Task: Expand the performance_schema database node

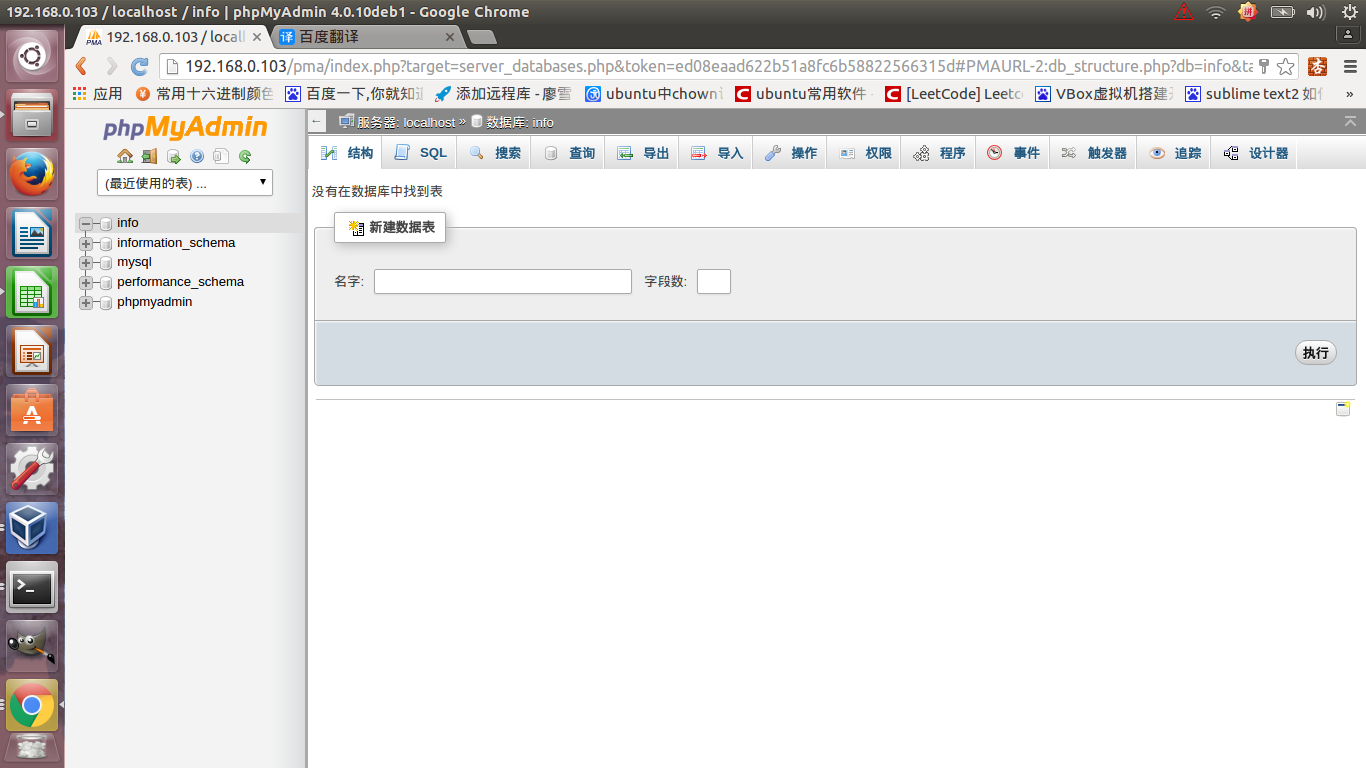Action: [86, 282]
